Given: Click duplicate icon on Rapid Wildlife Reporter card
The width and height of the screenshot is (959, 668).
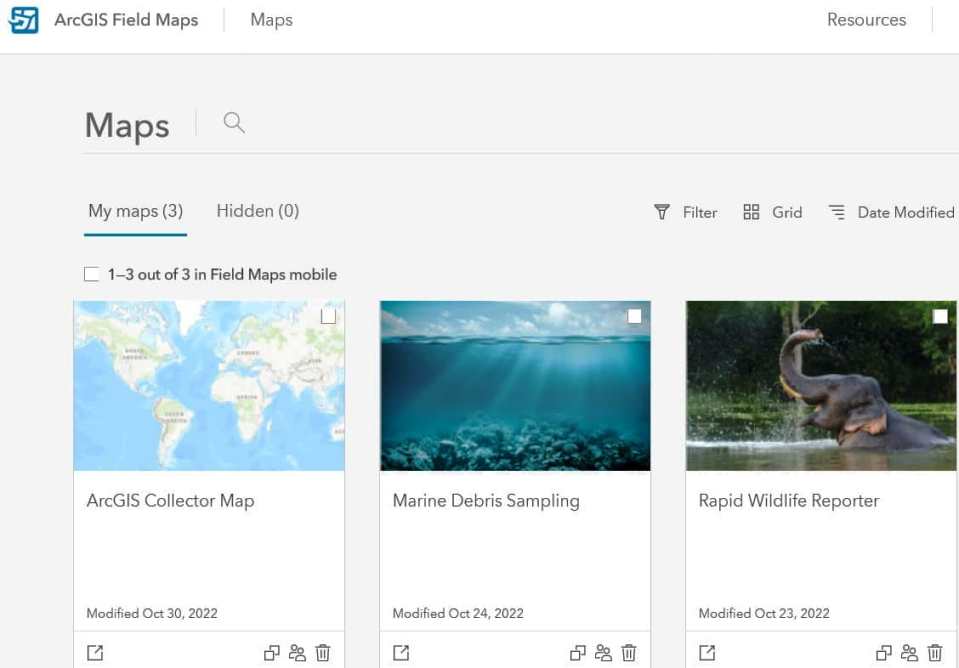Looking at the screenshot, I should point(883,653).
